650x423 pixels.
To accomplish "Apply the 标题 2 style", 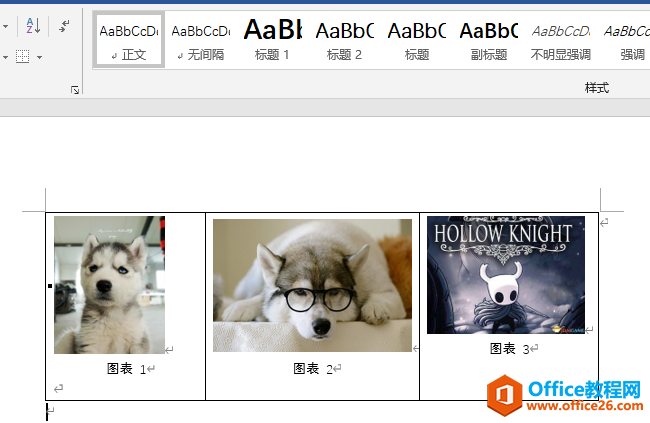I will click(x=344, y=40).
